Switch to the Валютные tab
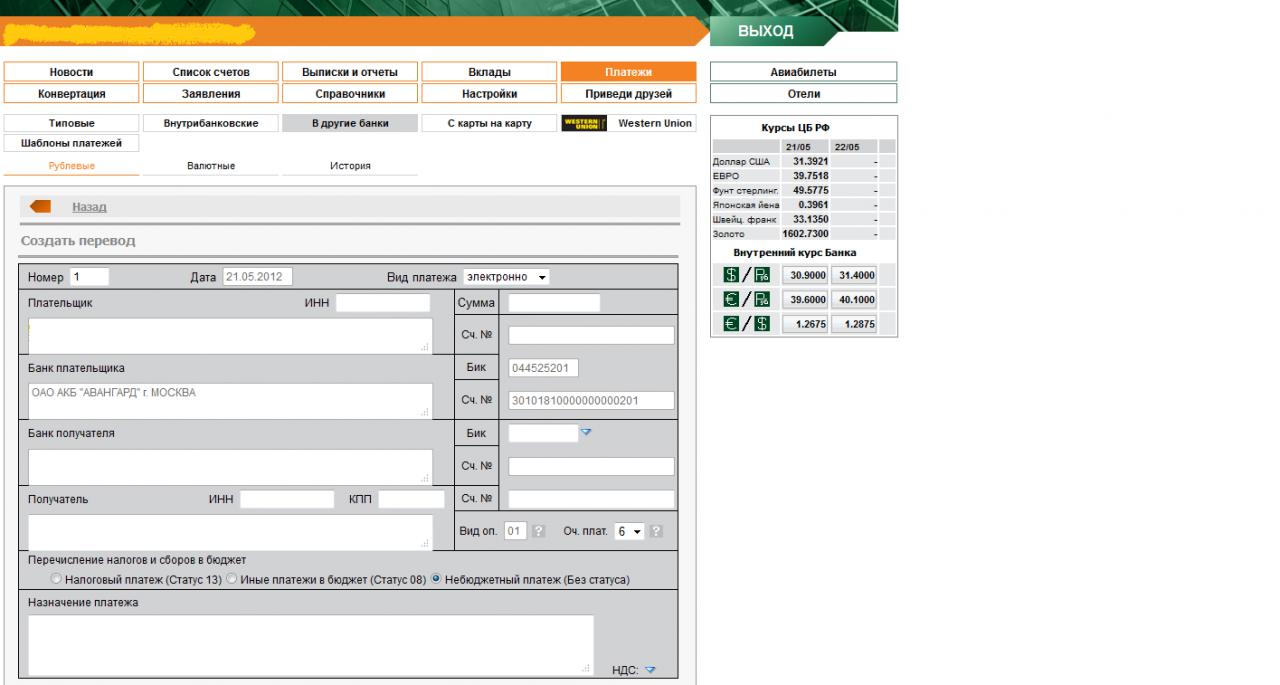This screenshot has height=685, width=1280. pos(211,165)
